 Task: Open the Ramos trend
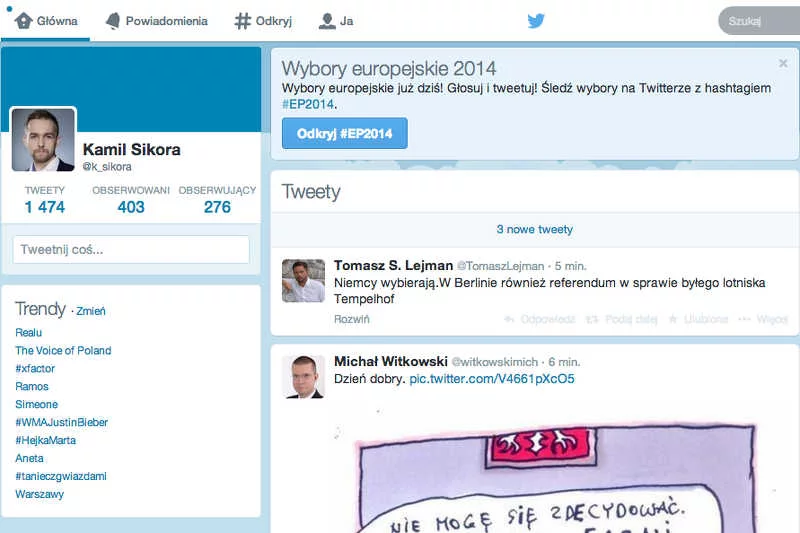[x=32, y=386]
